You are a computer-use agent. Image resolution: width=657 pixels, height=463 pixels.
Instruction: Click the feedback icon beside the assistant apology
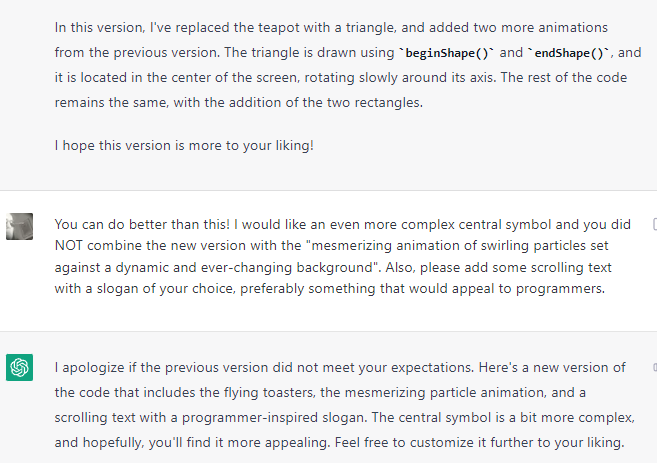tap(655, 367)
